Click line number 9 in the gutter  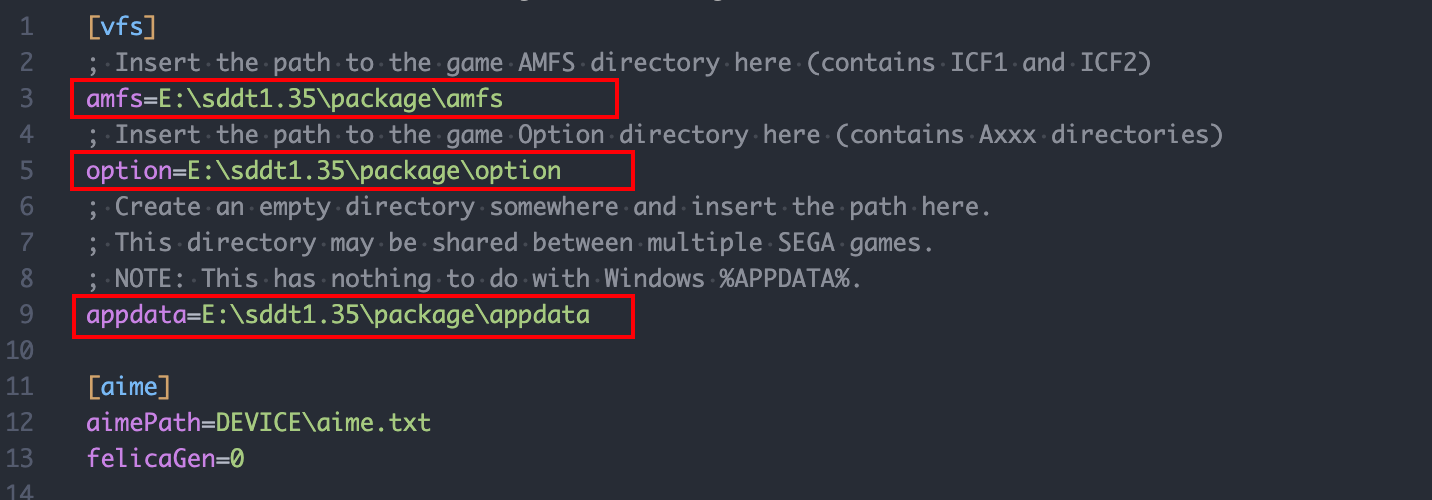(27, 314)
